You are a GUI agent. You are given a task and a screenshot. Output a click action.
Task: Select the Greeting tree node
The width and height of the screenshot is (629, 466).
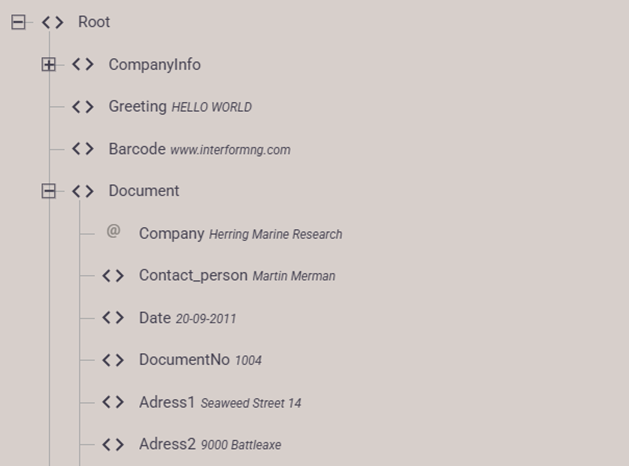[138, 107]
